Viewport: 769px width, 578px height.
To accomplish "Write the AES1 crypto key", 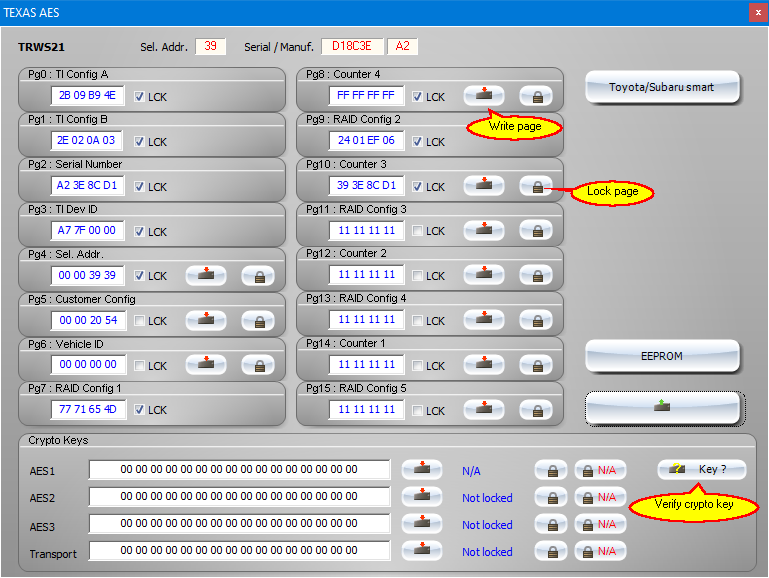I will pos(422,469).
